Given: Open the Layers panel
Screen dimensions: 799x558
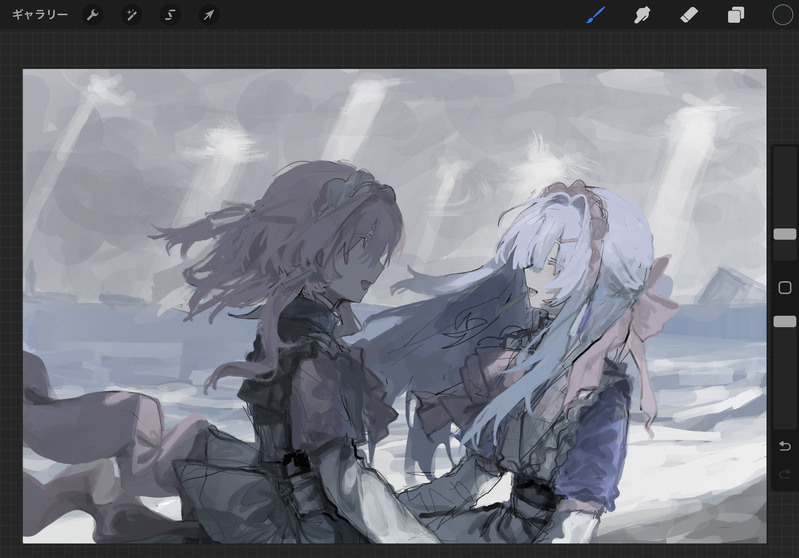Looking at the screenshot, I should [x=735, y=15].
